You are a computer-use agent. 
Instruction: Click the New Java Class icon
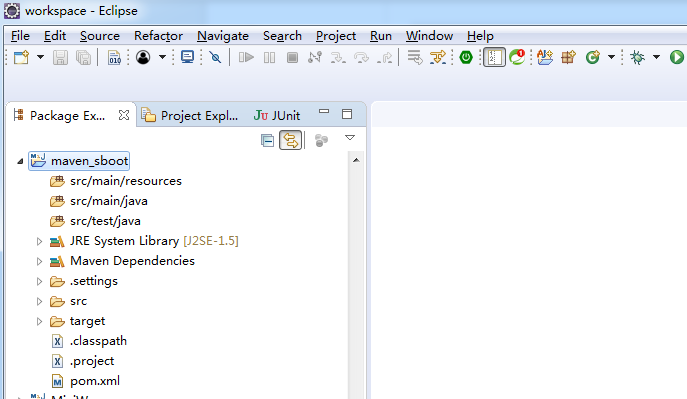coord(593,57)
